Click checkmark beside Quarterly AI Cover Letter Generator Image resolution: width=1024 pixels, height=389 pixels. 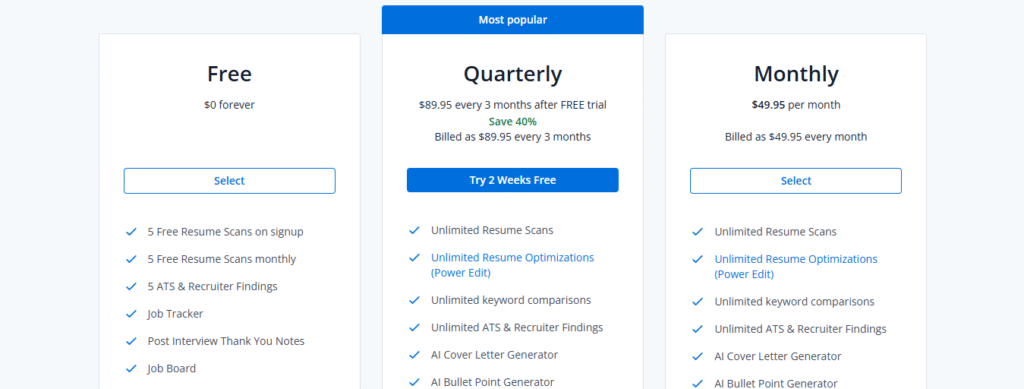[x=414, y=355]
